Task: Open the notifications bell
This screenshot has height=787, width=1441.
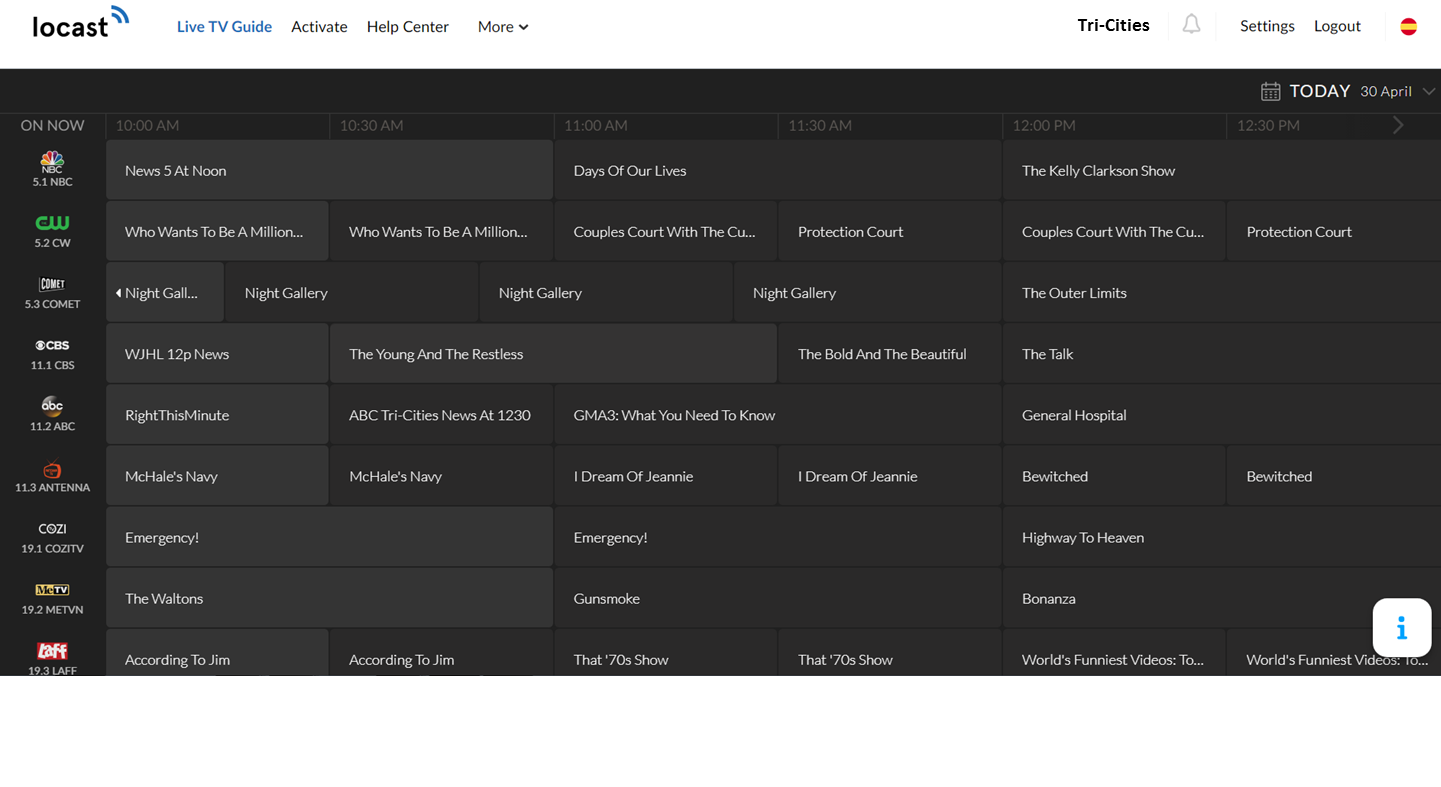Action: (1191, 25)
